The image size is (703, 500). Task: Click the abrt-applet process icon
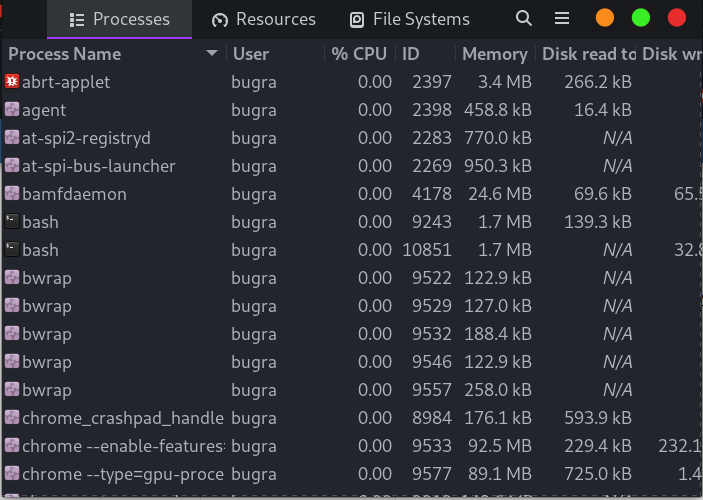click(x=12, y=82)
